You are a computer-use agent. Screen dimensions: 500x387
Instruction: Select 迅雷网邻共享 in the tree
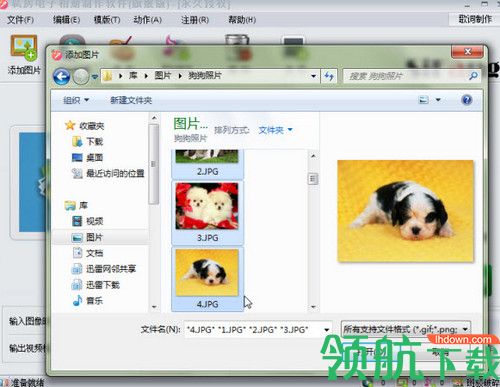click(104, 269)
